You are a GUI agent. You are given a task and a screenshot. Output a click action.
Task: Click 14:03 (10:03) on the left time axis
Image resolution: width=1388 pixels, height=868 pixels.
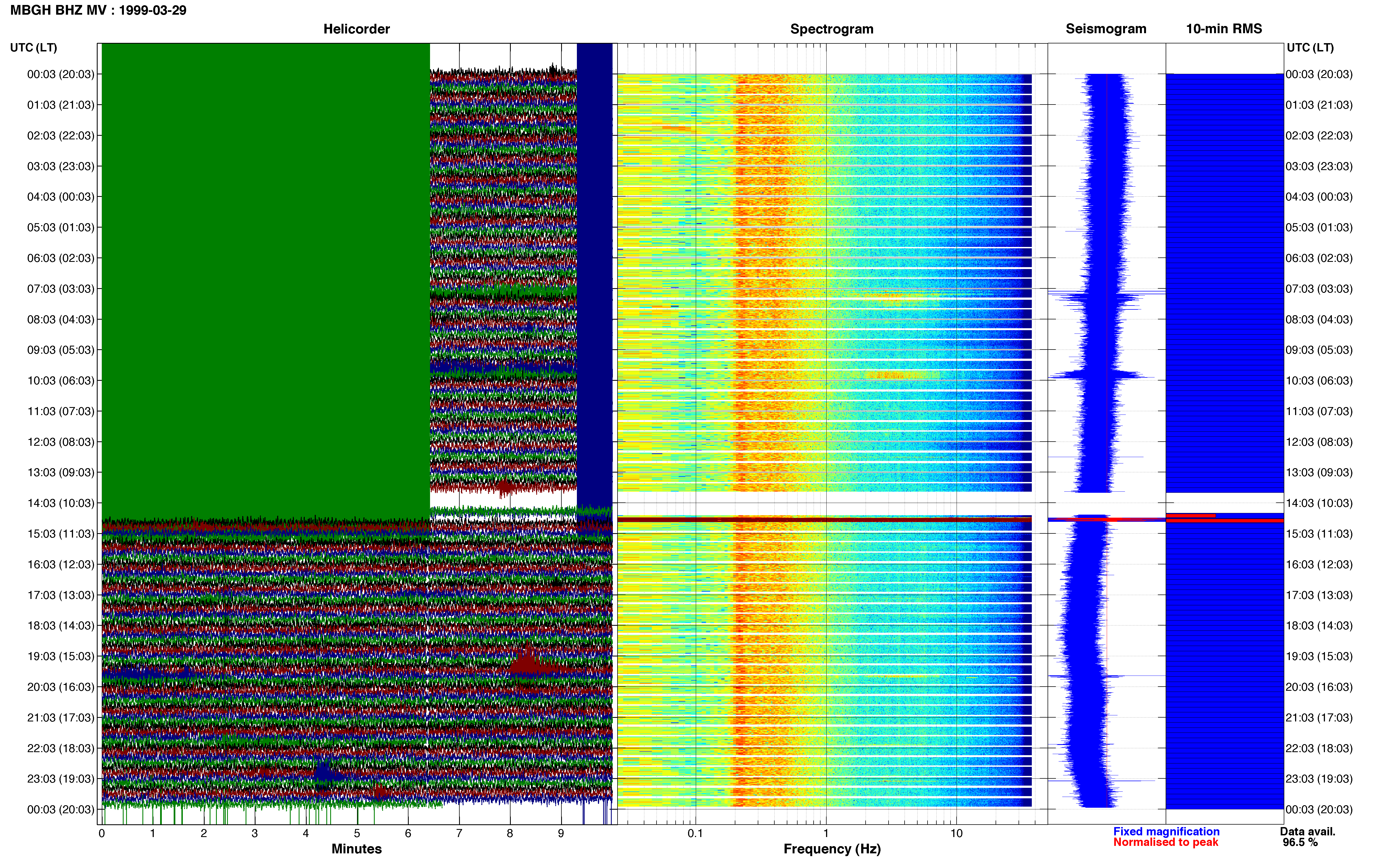pyautogui.click(x=61, y=504)
